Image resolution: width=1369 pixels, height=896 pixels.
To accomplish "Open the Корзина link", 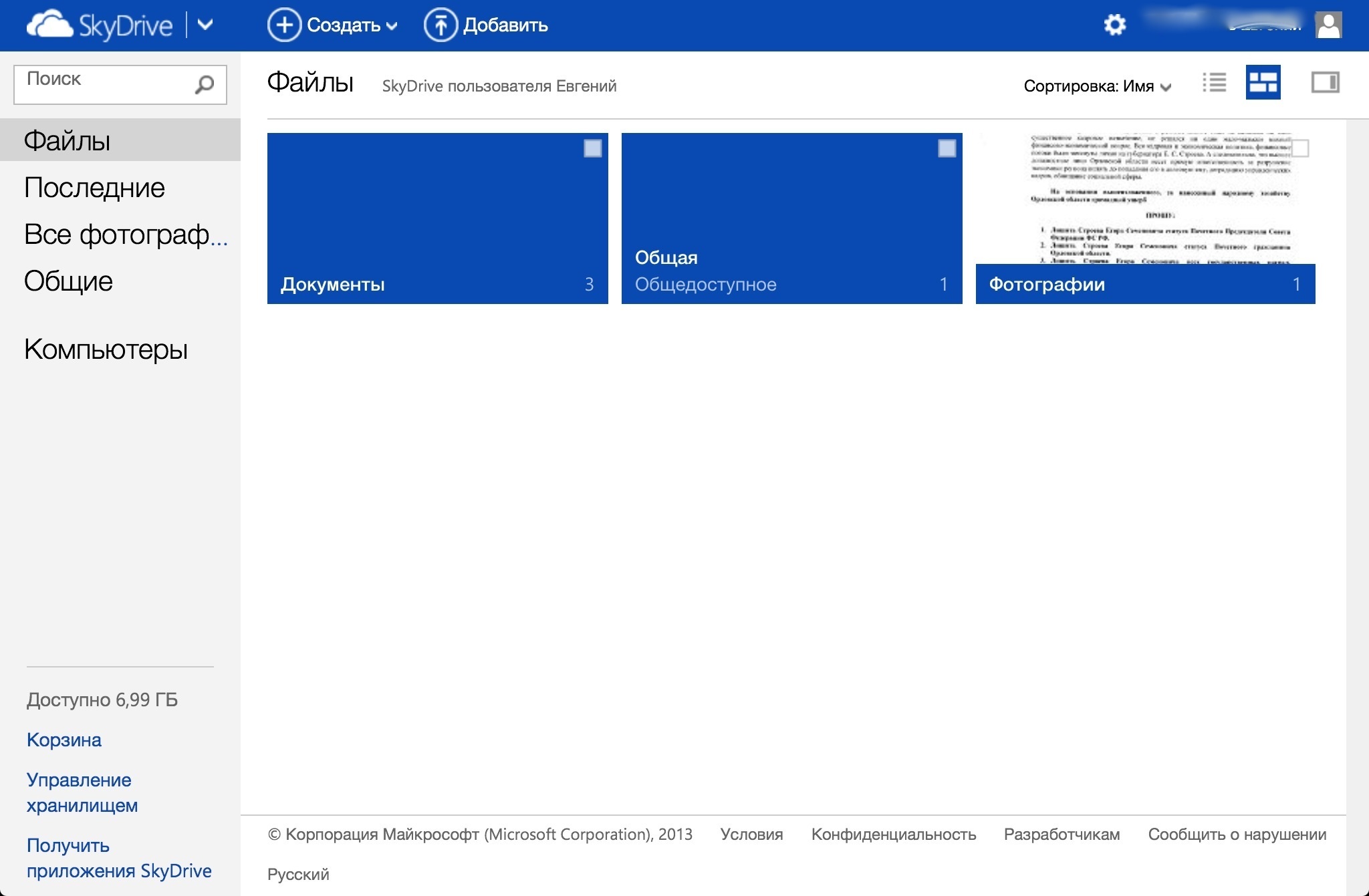I will 64,740.
